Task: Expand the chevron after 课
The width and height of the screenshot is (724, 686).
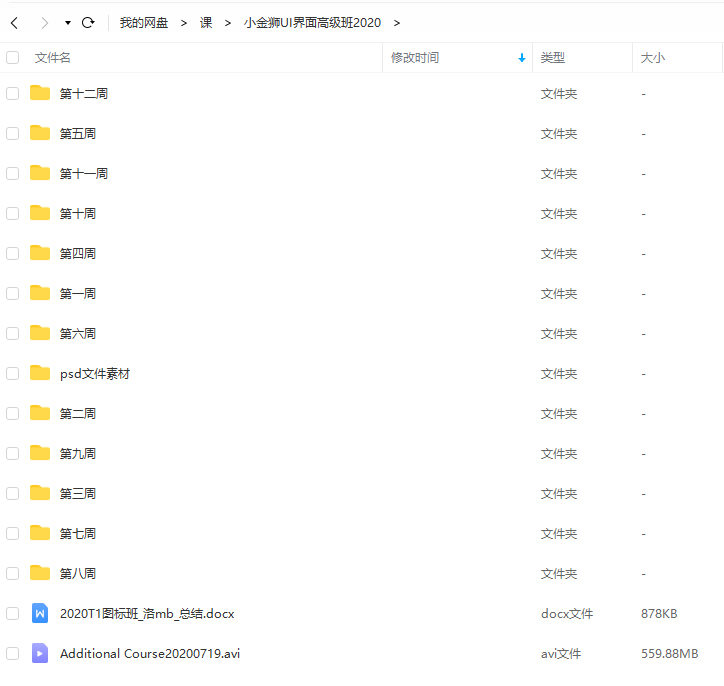Action: click(x=228, y=23)
